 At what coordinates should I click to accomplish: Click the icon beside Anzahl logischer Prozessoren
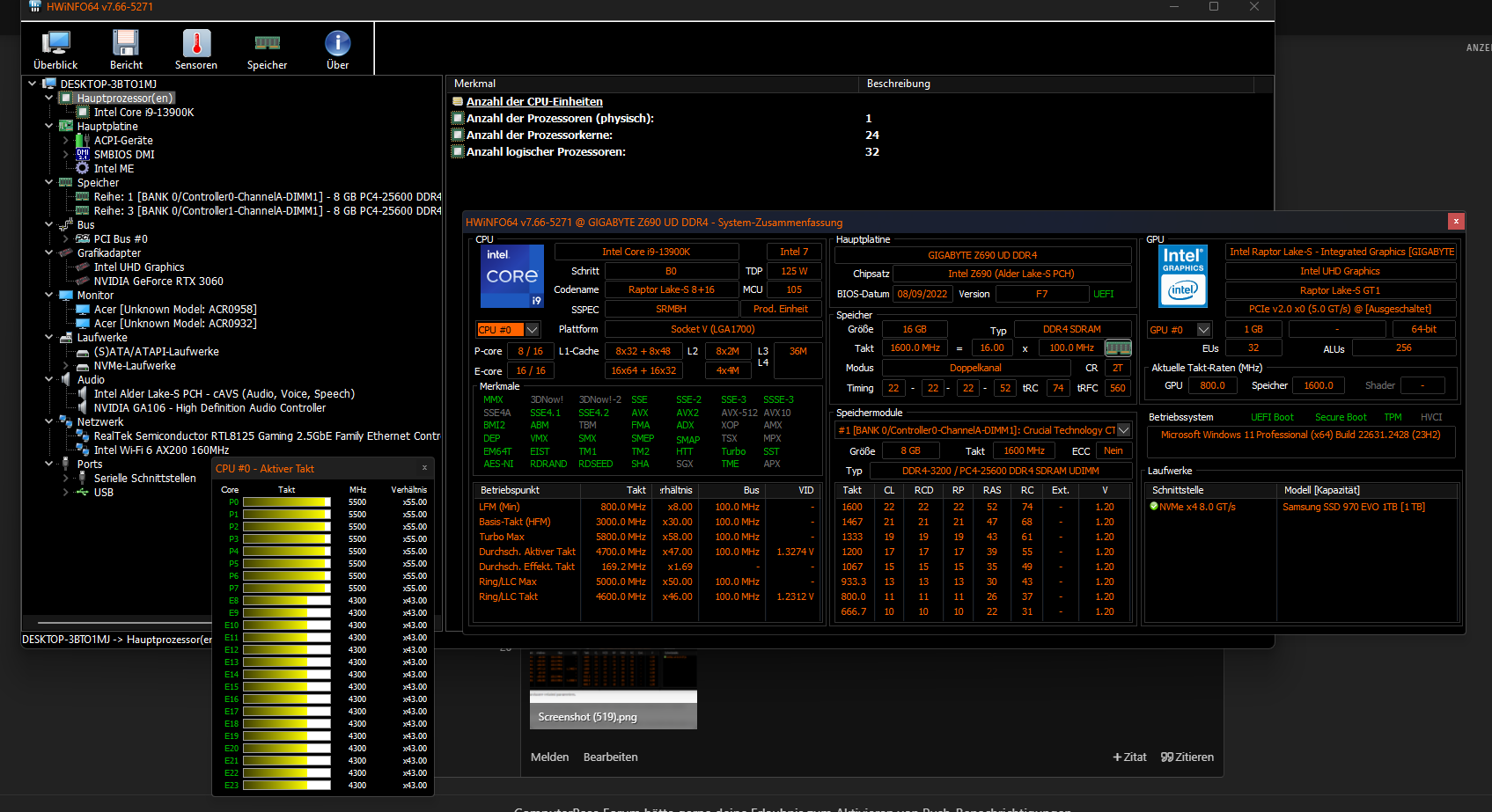click(458, 151)
